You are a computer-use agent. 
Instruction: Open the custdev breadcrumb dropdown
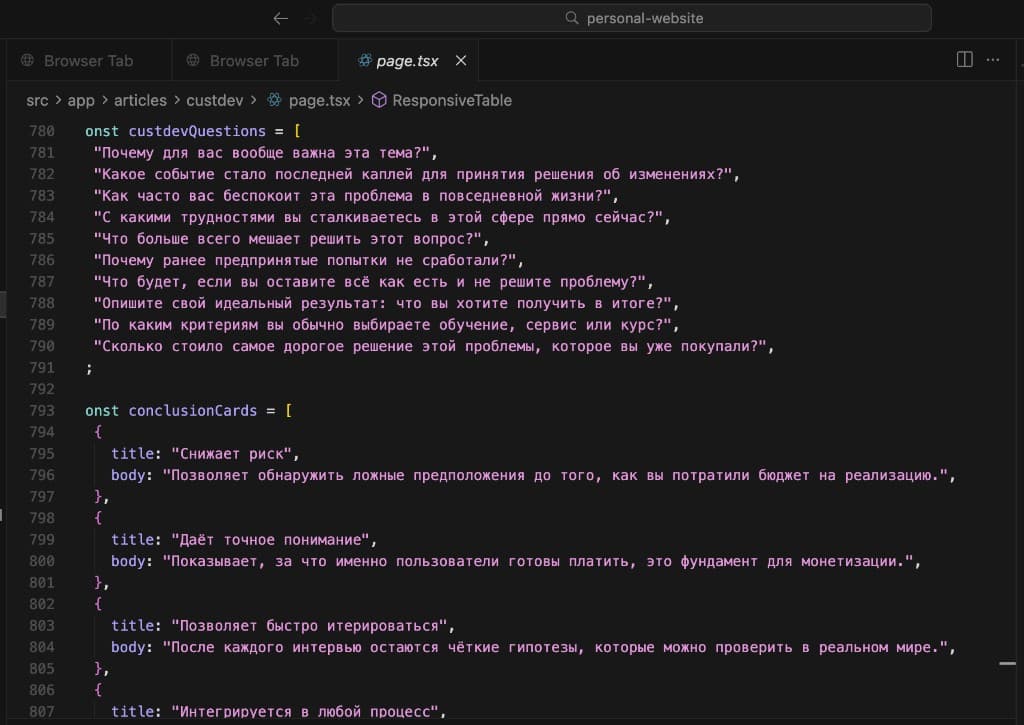(x=213, y=100)
